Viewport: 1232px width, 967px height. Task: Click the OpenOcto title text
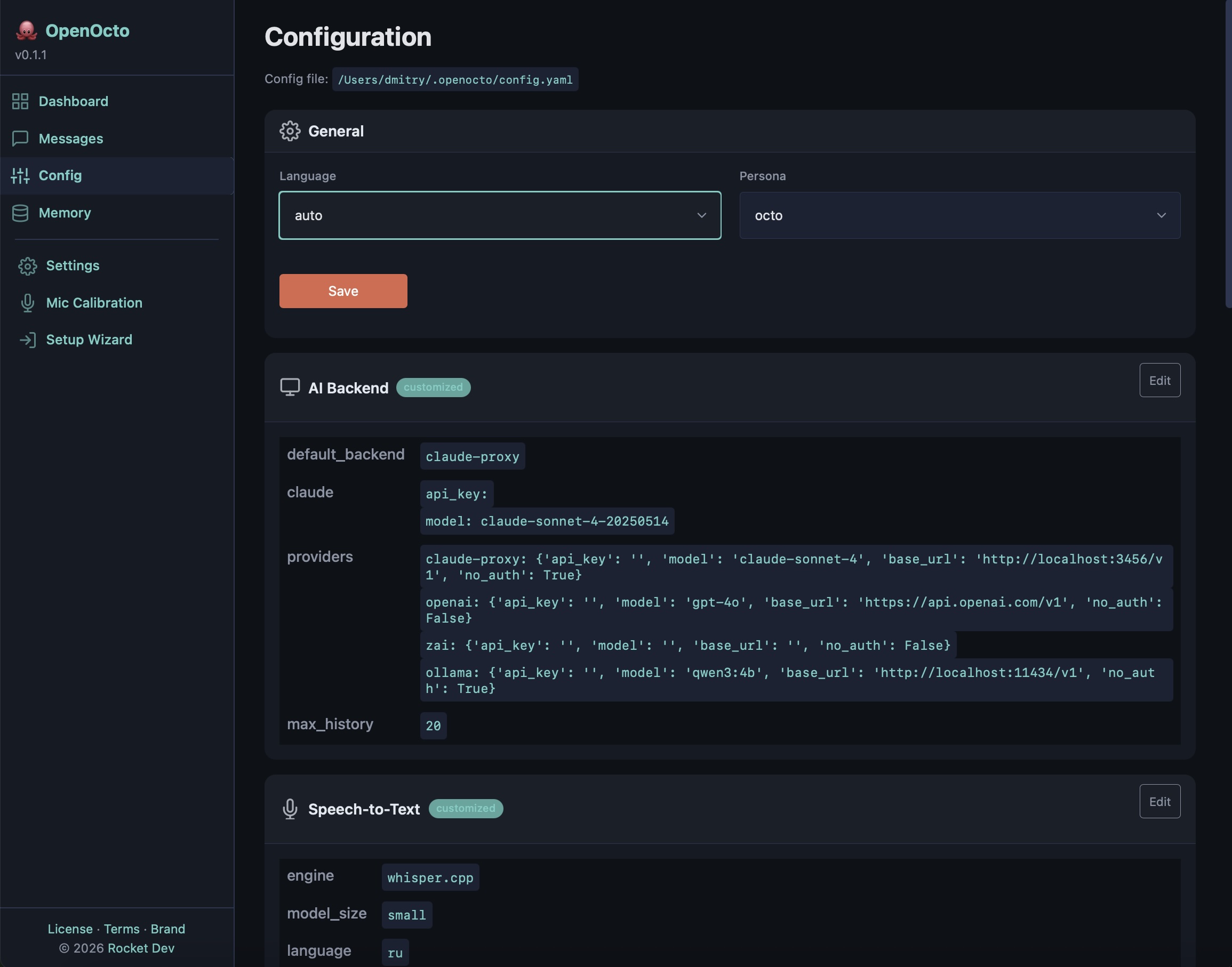coord(87,30)
